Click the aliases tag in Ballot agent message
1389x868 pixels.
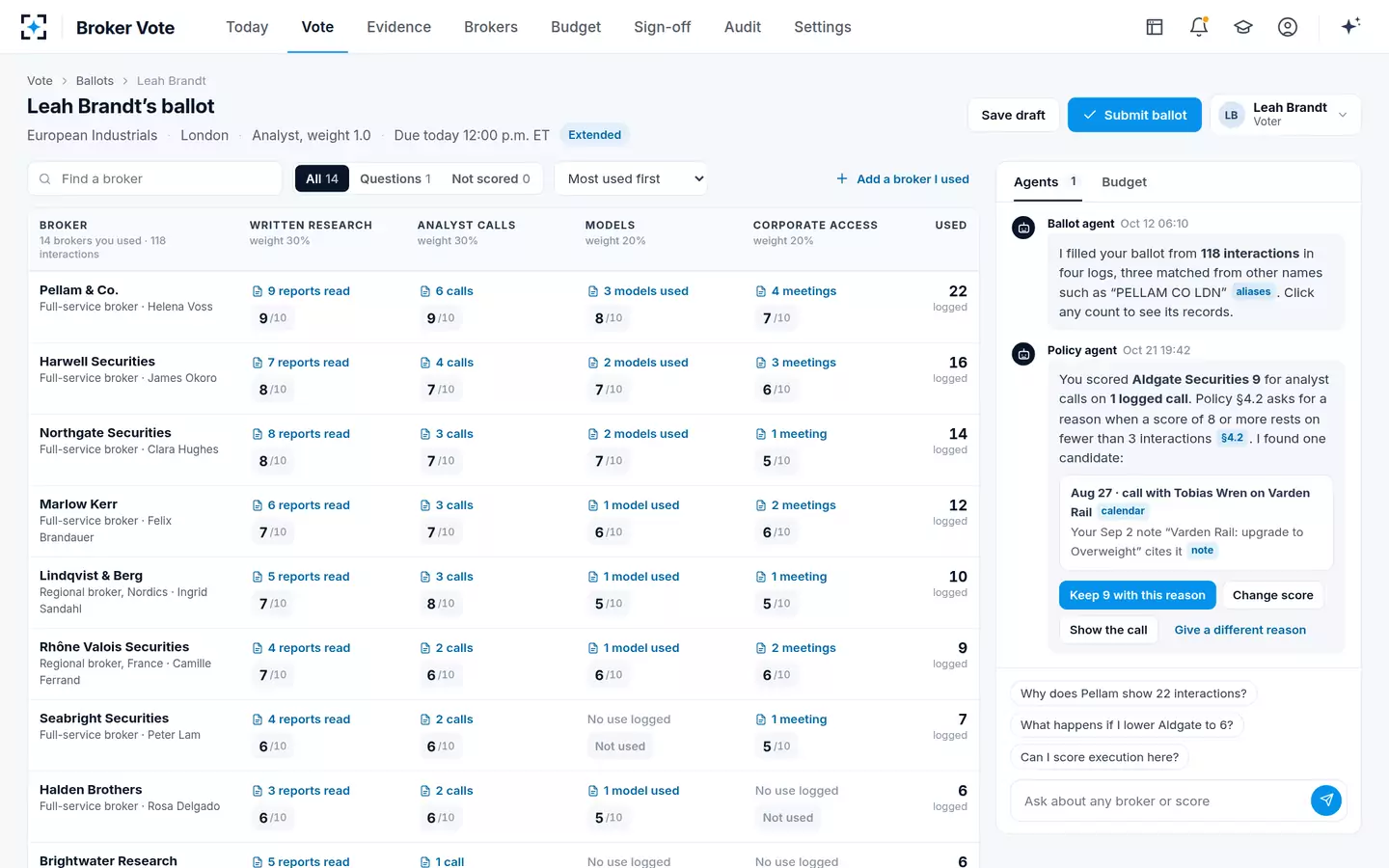(1253, 291)
